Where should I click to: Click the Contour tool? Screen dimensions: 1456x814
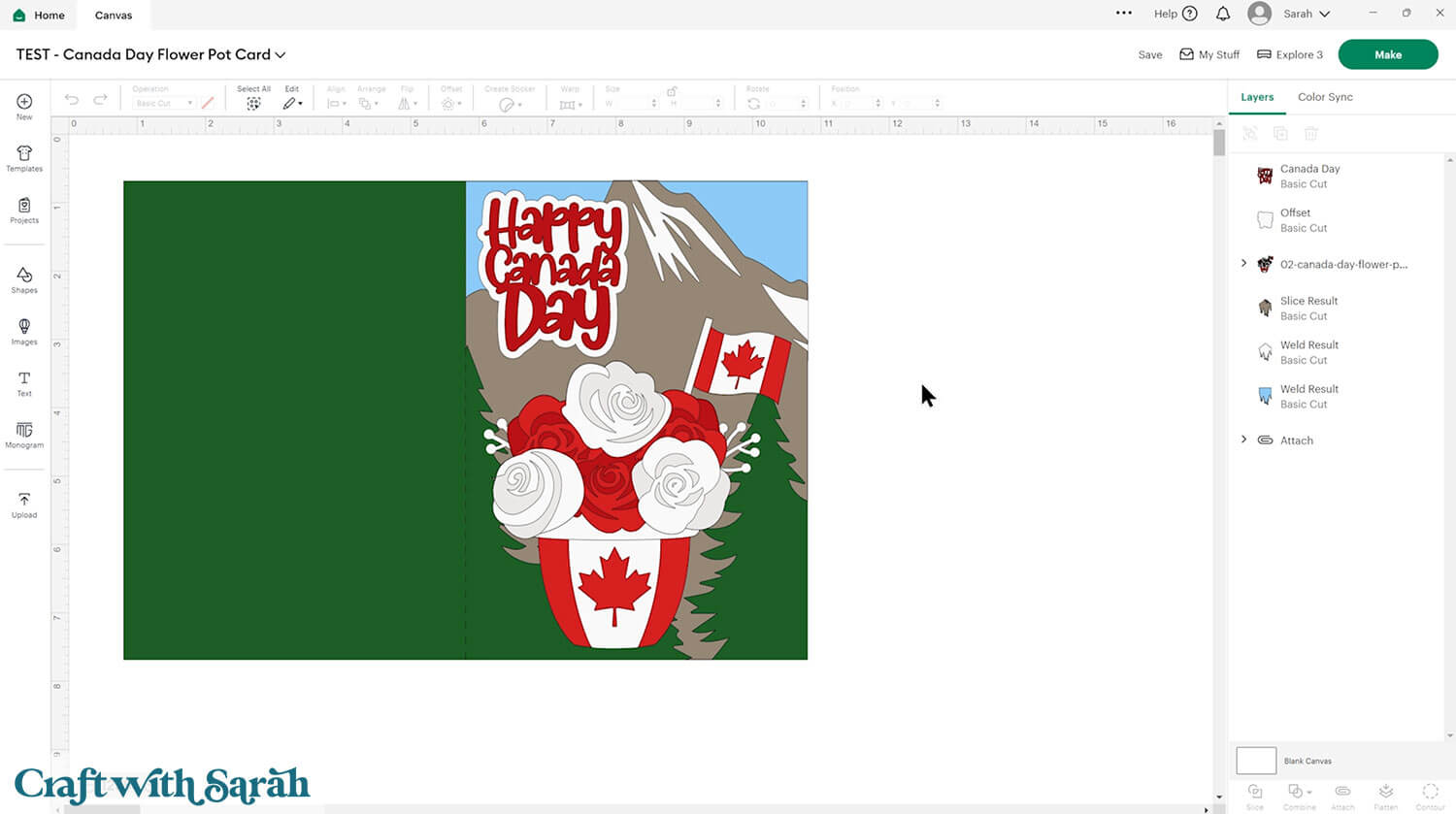coord(1430,797)
